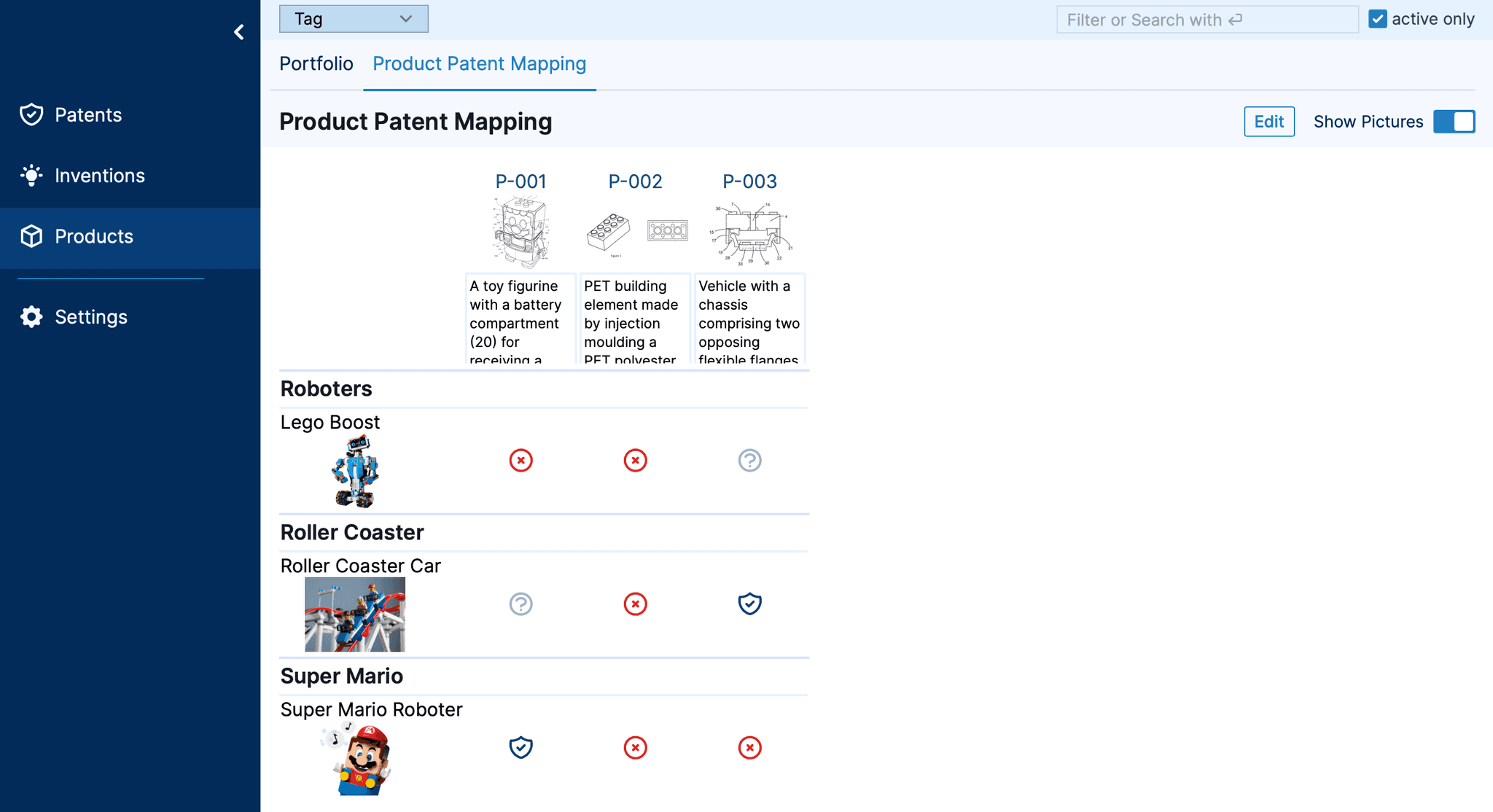The image size is (1493, 812).
Task: Toggle the Products sidebar item
Action: (x=94, y=237)
